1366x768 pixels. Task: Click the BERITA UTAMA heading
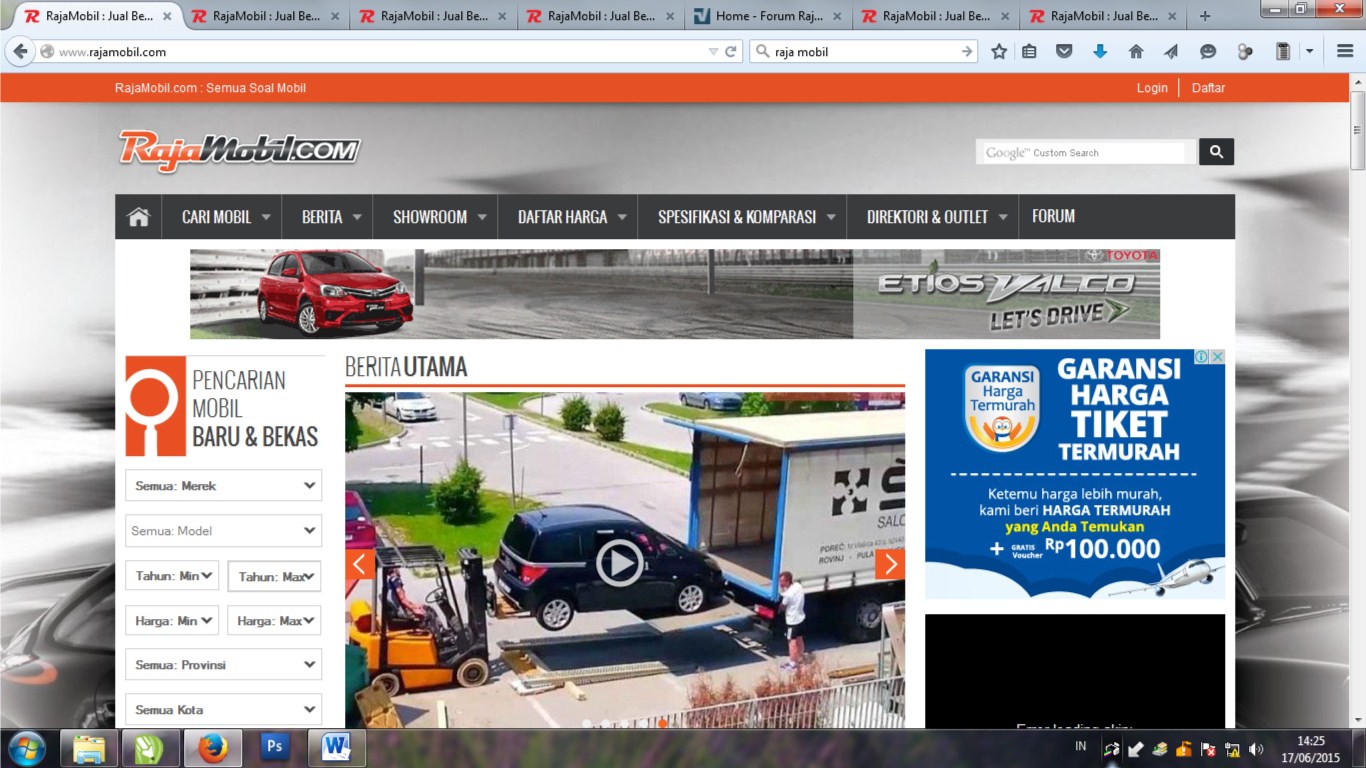click(x=406, y=367)
